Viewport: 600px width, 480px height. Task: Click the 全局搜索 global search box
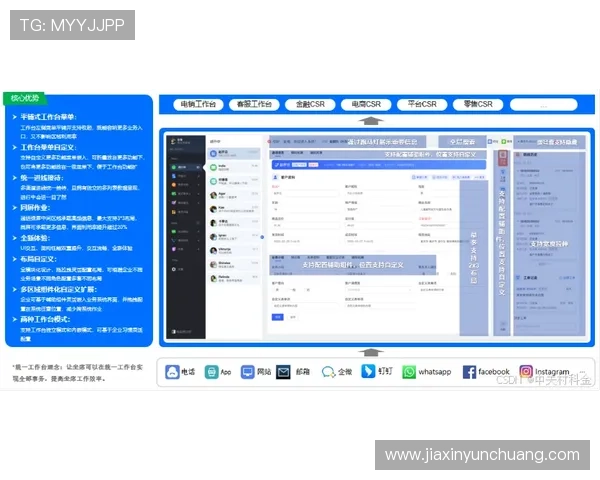[x=462, y=142]
